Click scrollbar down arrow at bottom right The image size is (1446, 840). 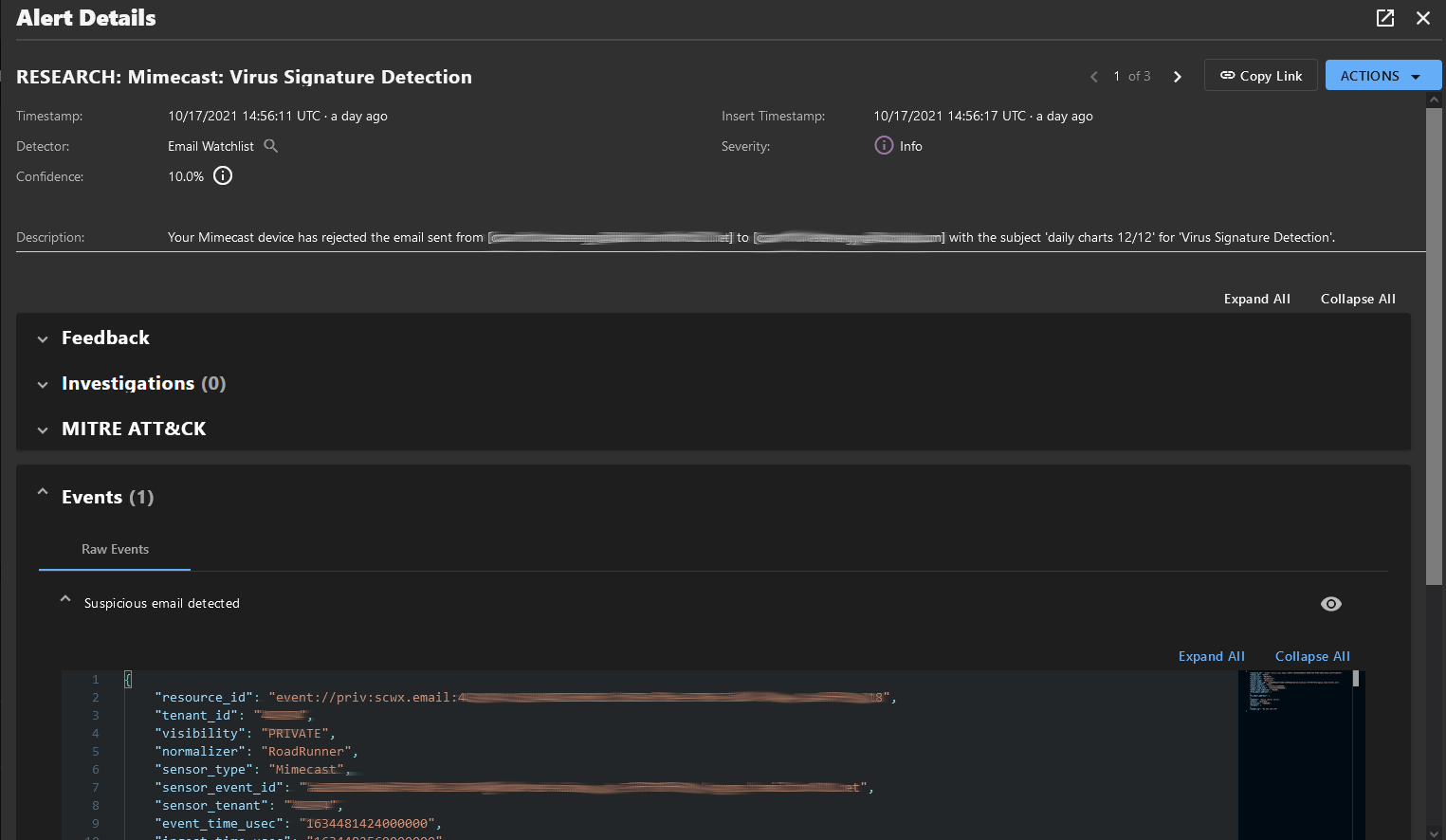pos(1434,833)
